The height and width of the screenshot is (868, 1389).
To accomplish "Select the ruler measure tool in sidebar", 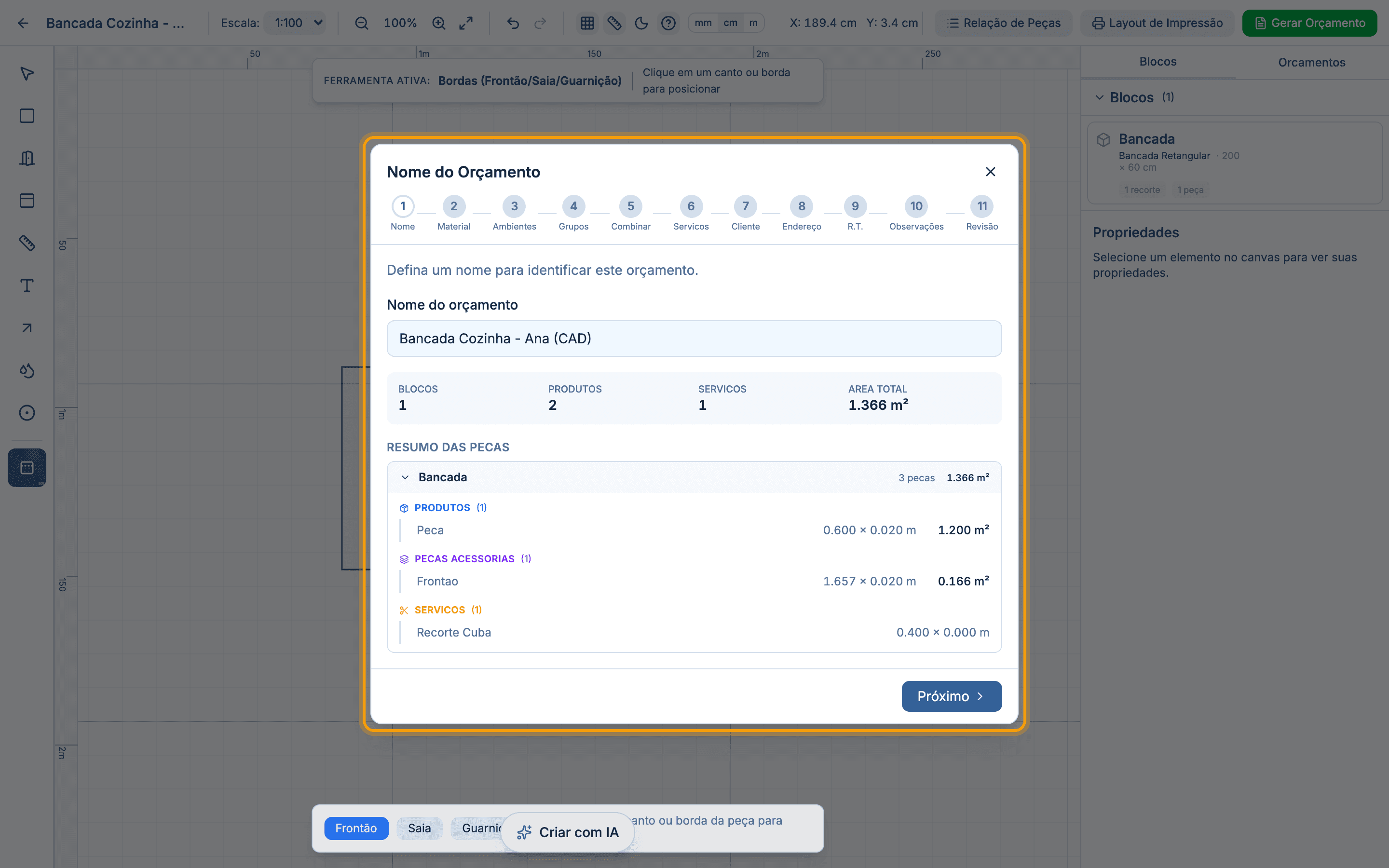I will [27, 243].
